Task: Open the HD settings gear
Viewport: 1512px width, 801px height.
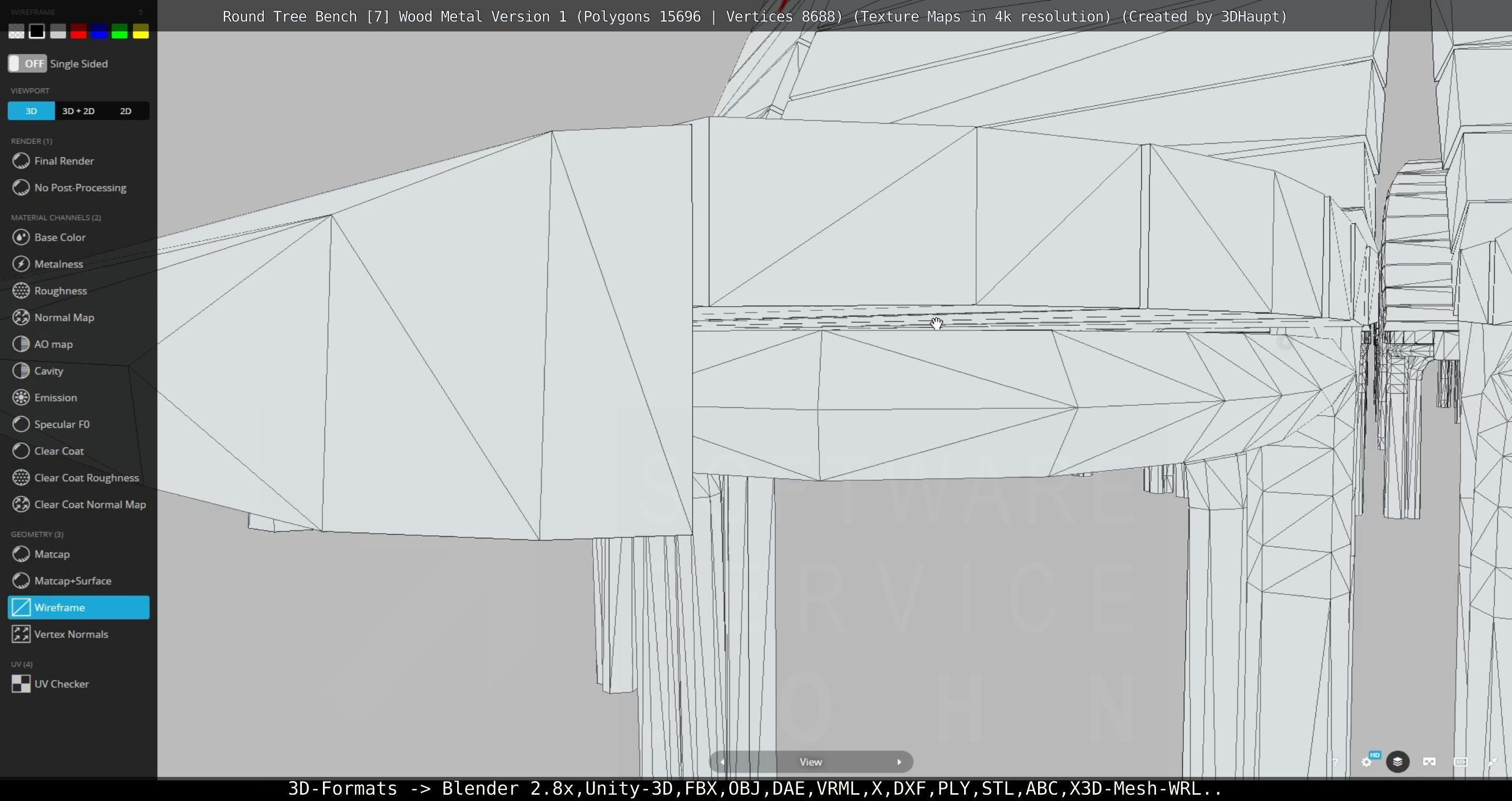Action: [1367, 762]
